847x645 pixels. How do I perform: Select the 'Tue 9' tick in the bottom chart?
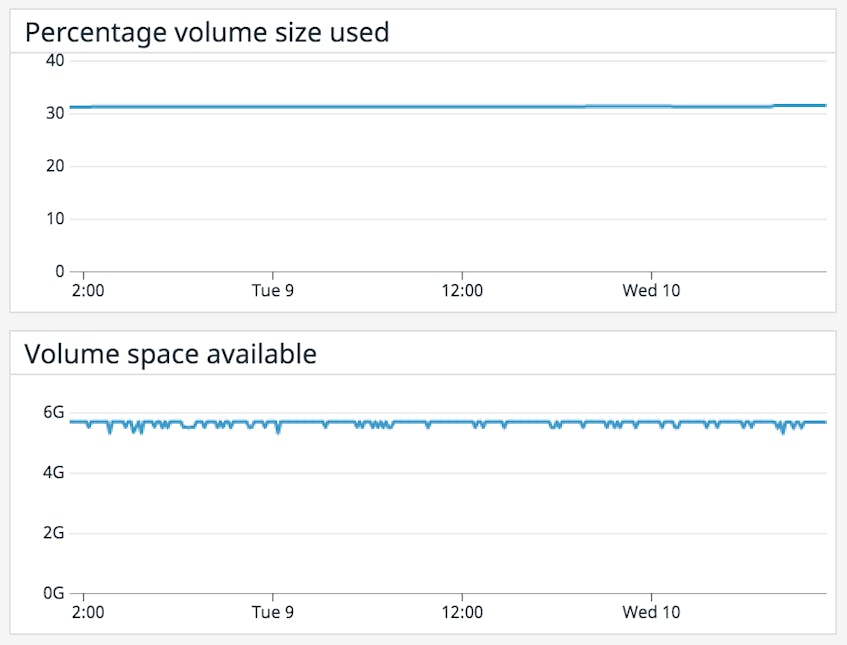(x=273, y=612)
